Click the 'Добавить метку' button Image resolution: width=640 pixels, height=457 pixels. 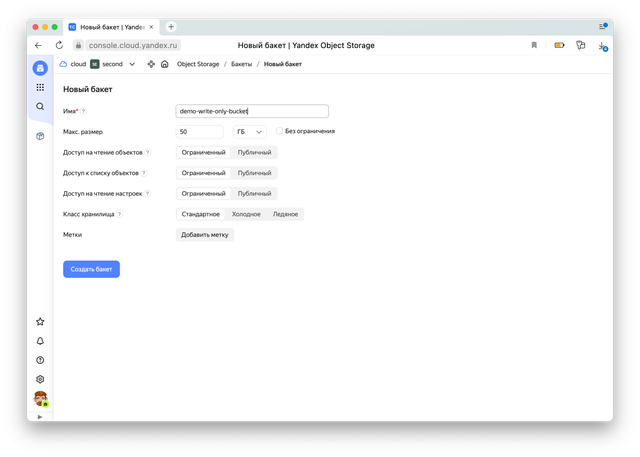point(205,235)
